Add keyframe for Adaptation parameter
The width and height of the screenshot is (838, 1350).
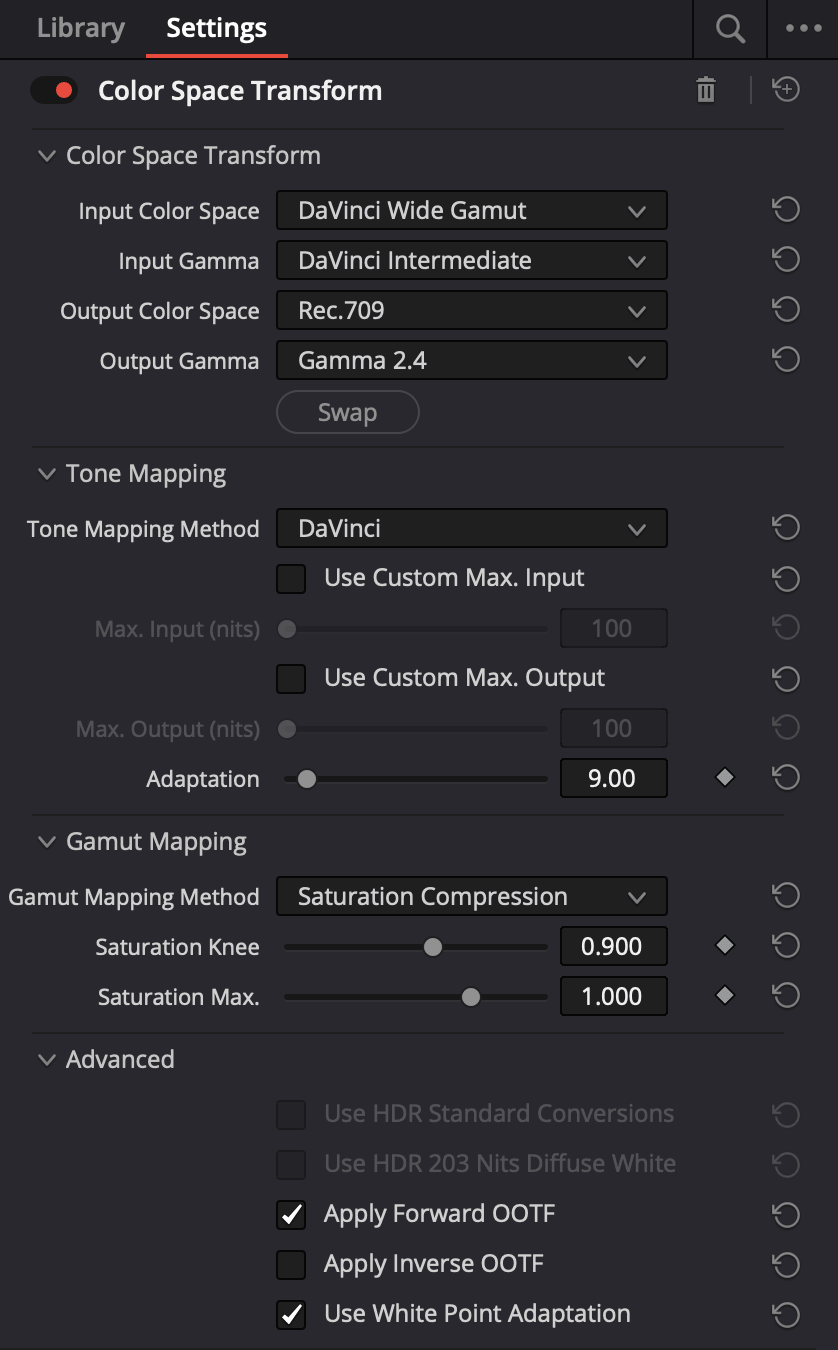725,778
